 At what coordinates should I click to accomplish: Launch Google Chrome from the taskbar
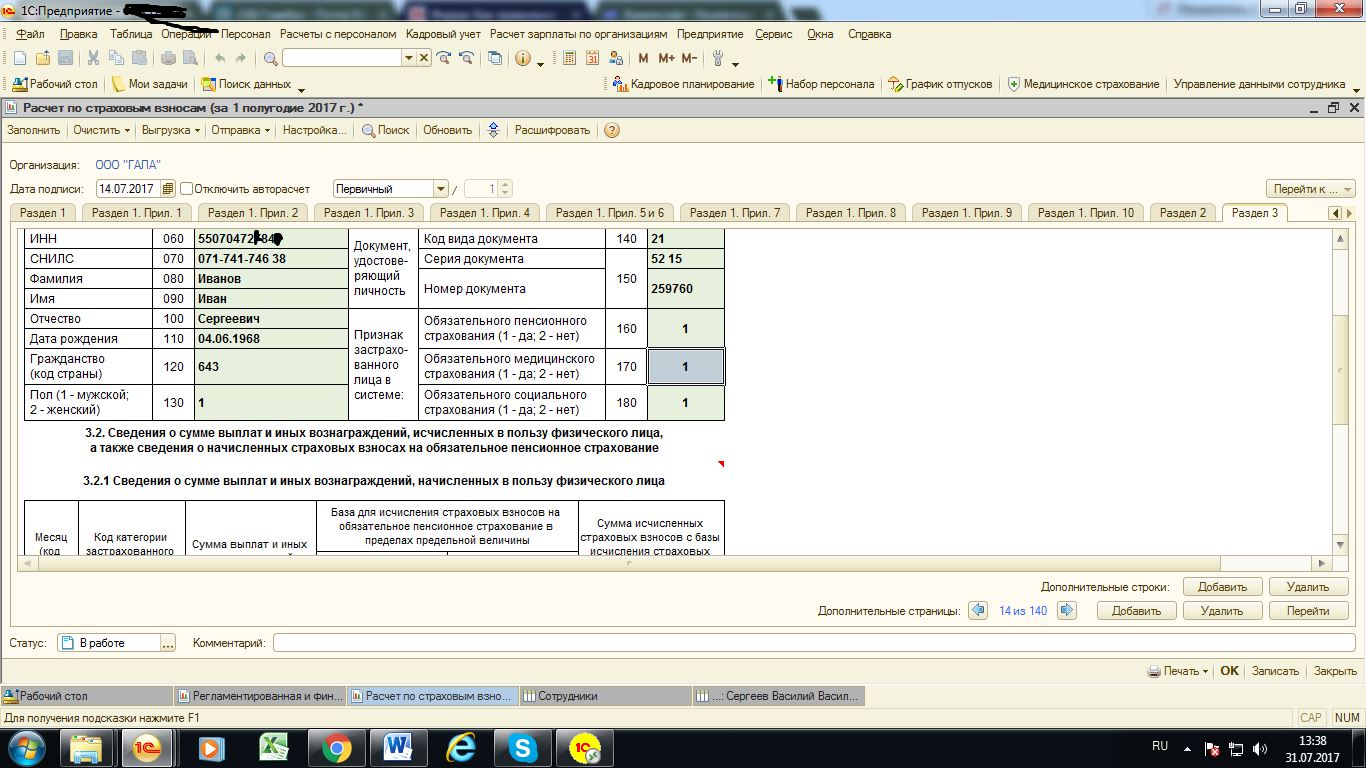pos(335,747)
